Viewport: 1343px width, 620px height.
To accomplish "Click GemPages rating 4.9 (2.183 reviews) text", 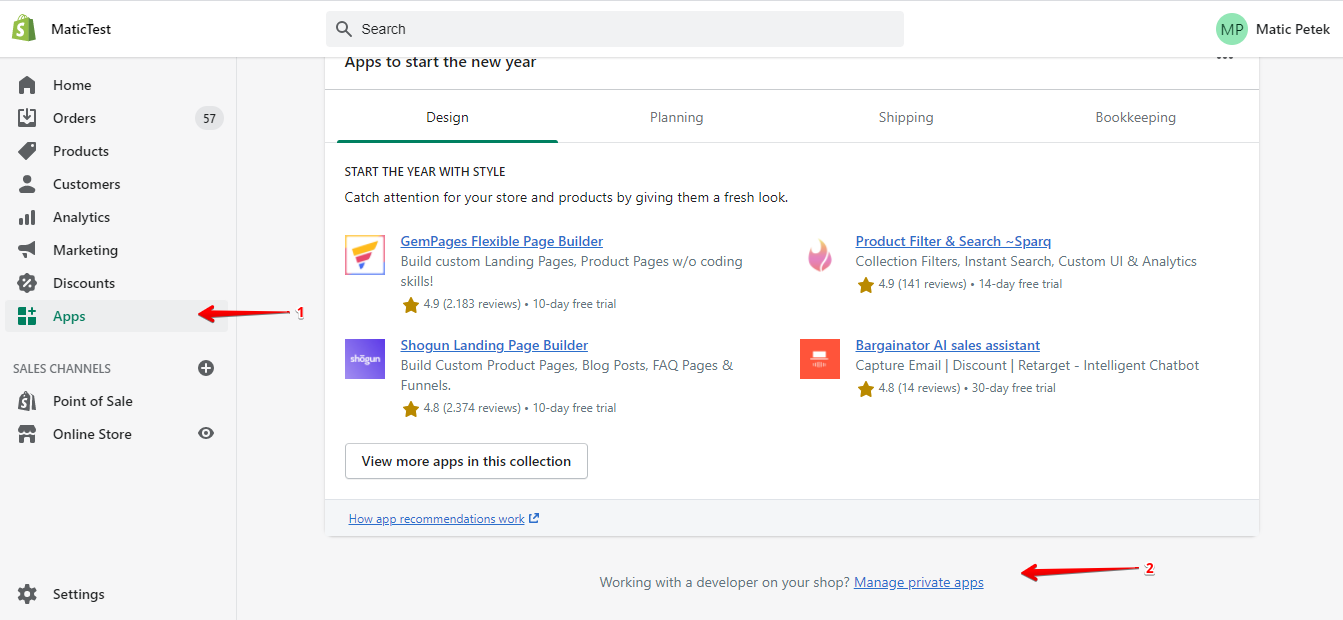I will pyautogui.click(x=472, y=304).
